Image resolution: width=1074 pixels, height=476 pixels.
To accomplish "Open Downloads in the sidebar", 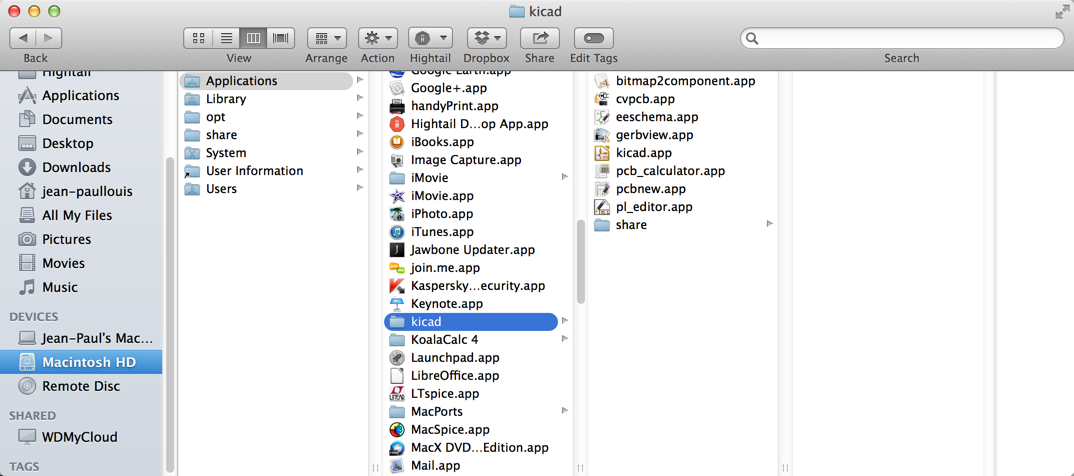I will coord(76,167).
